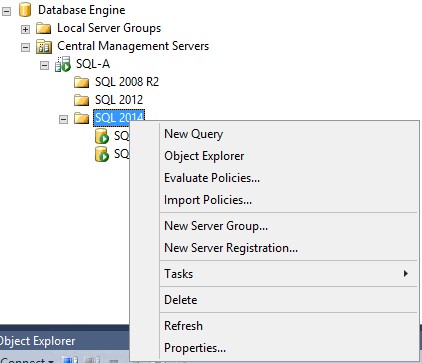The image size is (422, 363).
Task: Collapse the SQL 2014 group
Action: pyautogui.click(x=63, y=119)
